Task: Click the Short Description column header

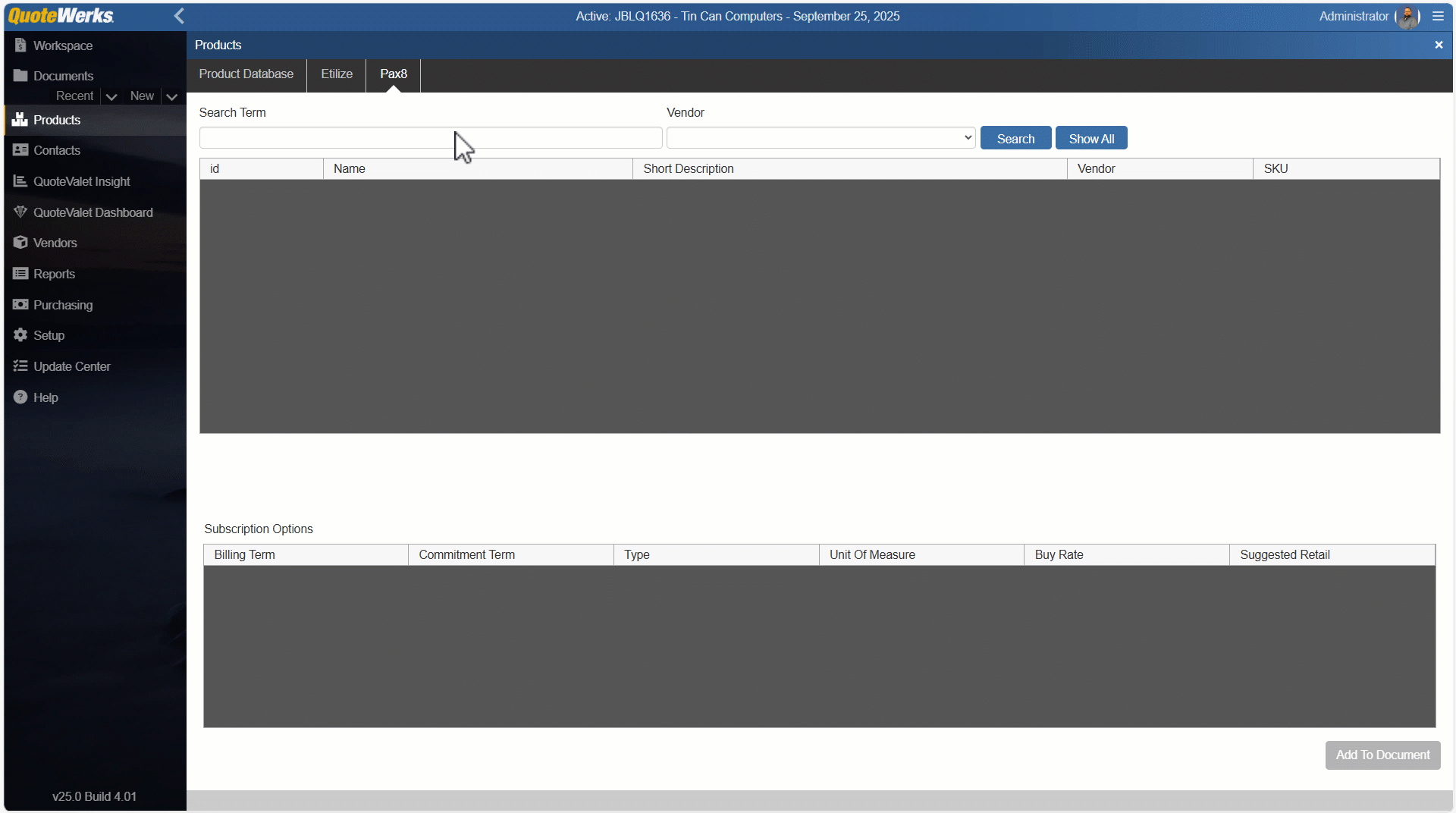Action: pos(849,168)
